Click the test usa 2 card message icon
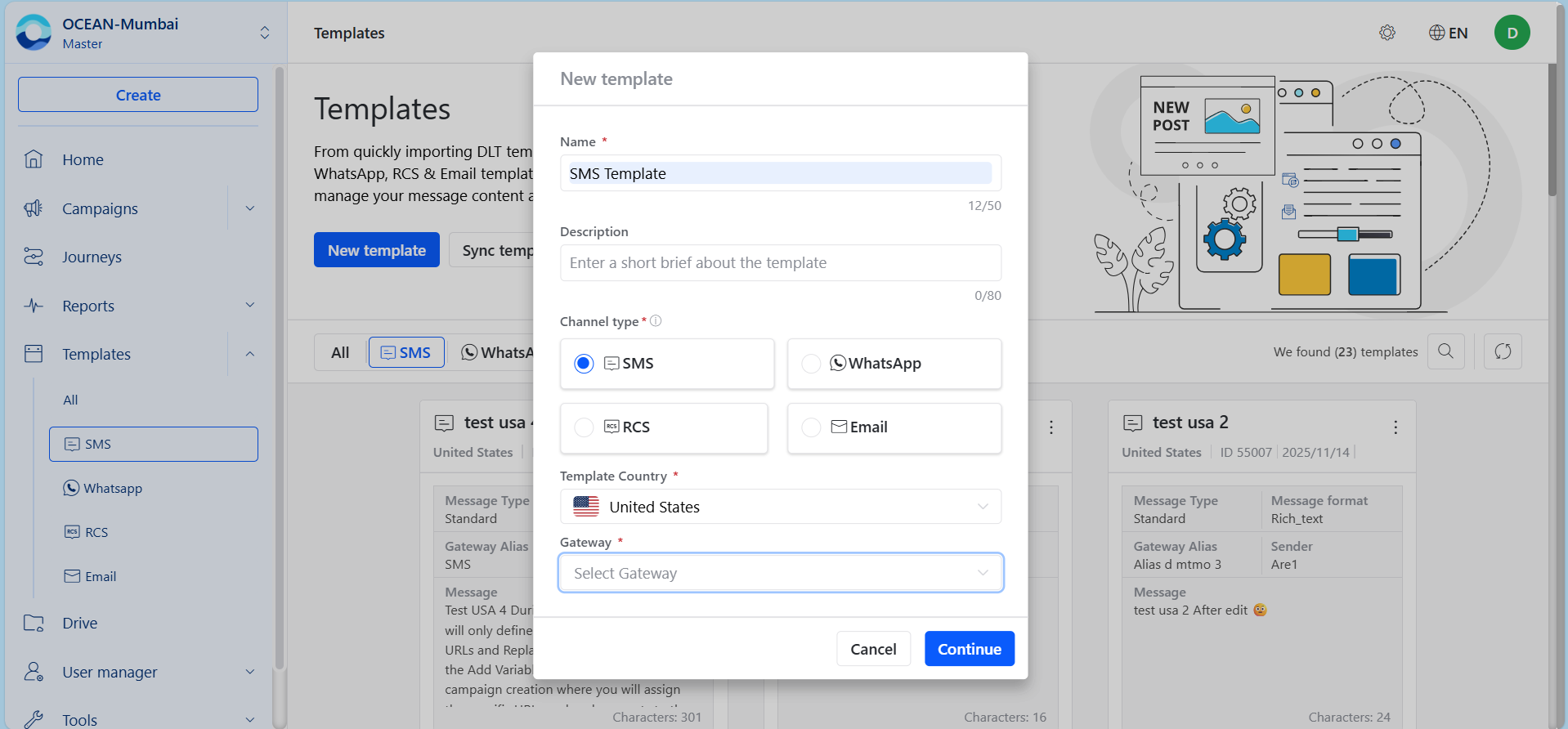The width and height of the screenshot is (1568, 729). click(x=1133, y=423)
